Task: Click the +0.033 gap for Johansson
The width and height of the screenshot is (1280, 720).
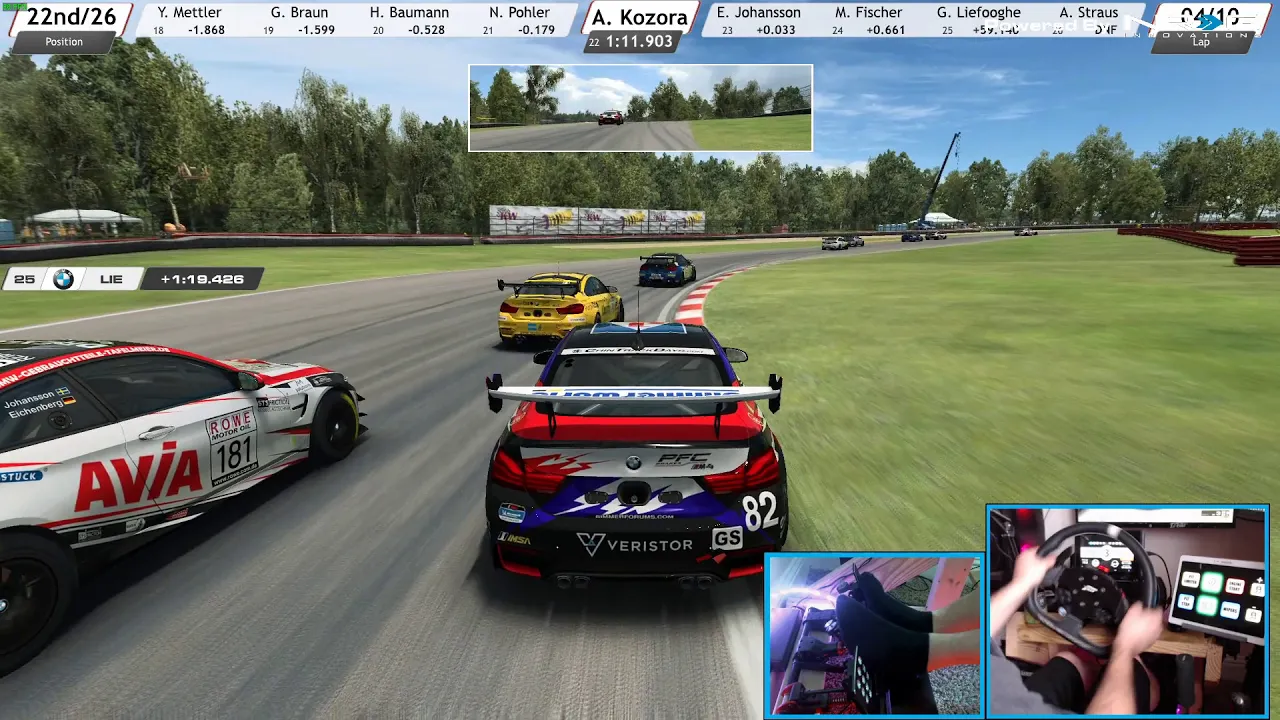Action: point(776,30)
